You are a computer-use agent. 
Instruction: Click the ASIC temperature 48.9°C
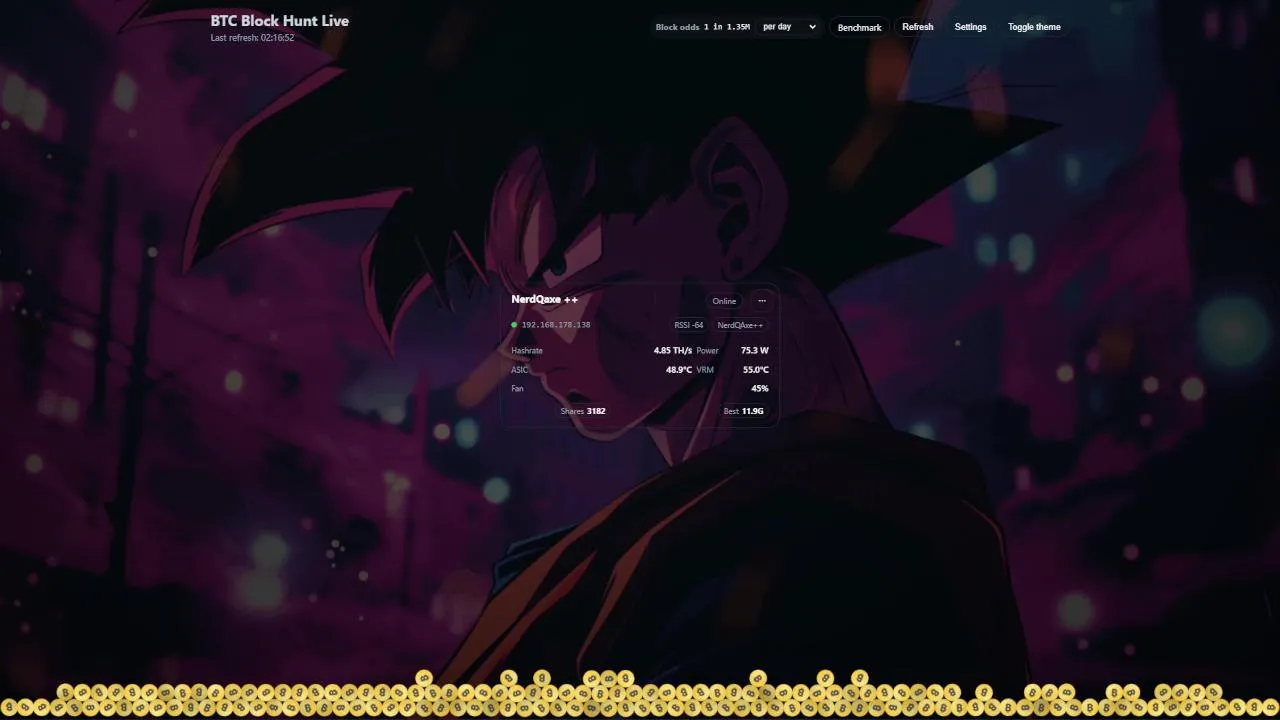click(679, 370)
